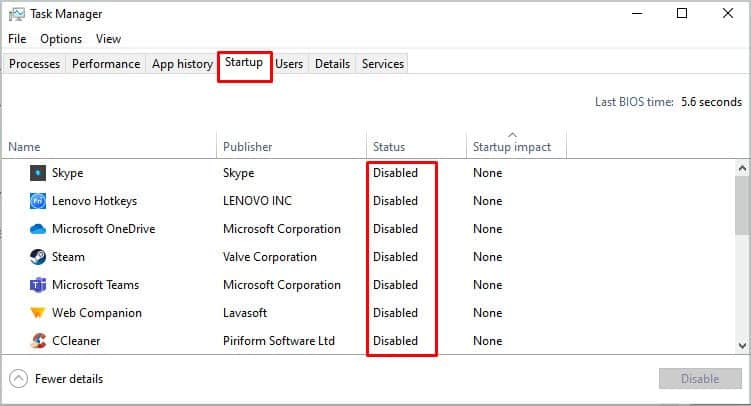
Task: Click the Lavasoft publisher cell
Action: coord(245,313)
